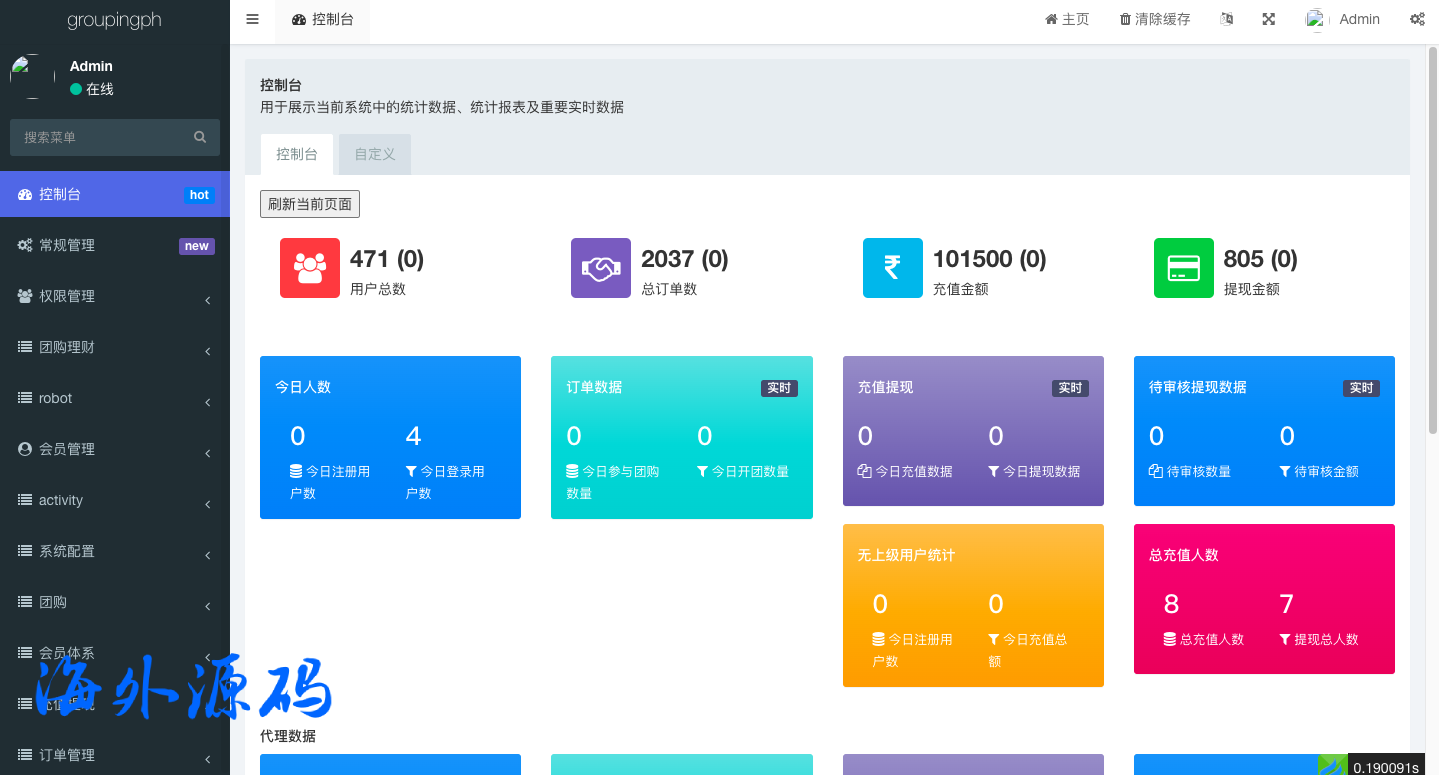Click the 刷新当前页面 button

click(x=310, y=204)
